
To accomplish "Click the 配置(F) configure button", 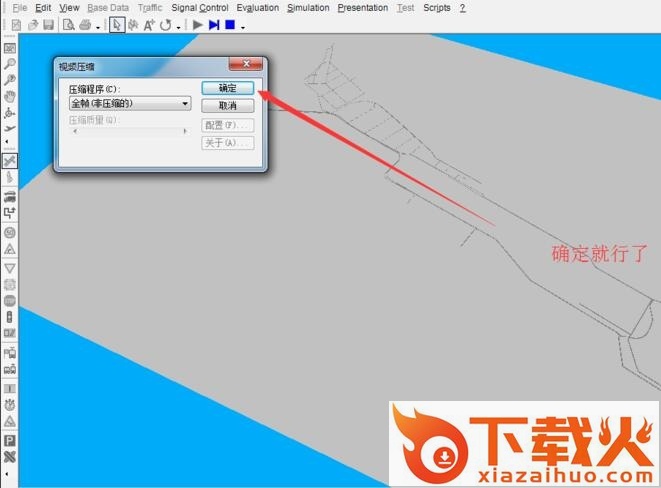I will (x=228, y=125).
